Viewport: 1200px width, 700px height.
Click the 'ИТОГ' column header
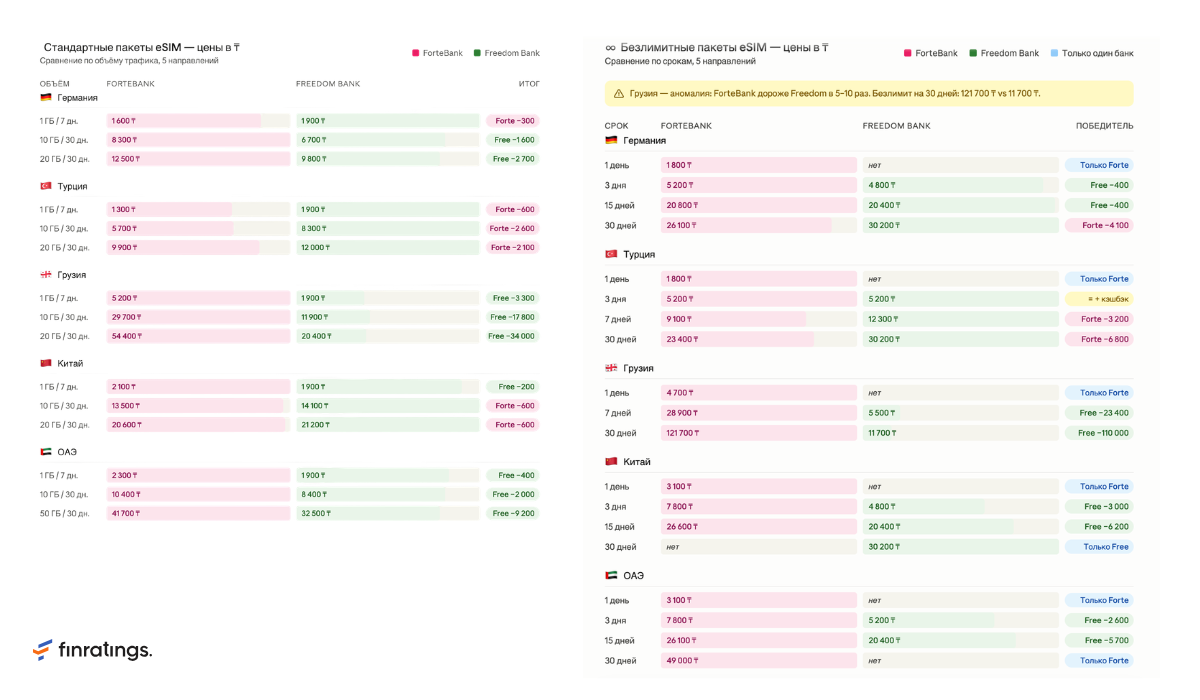pos(529,83)
